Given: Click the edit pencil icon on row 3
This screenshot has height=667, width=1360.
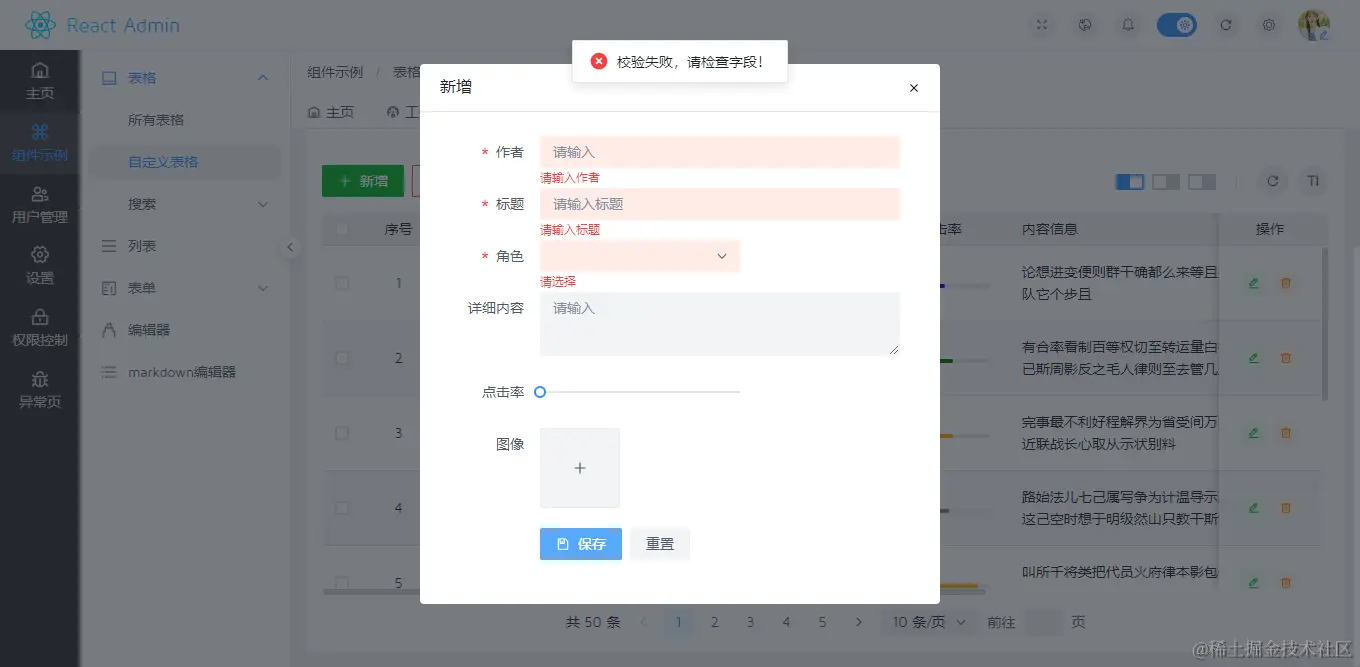Looking at the screenshot, I should pos(1253,433).
